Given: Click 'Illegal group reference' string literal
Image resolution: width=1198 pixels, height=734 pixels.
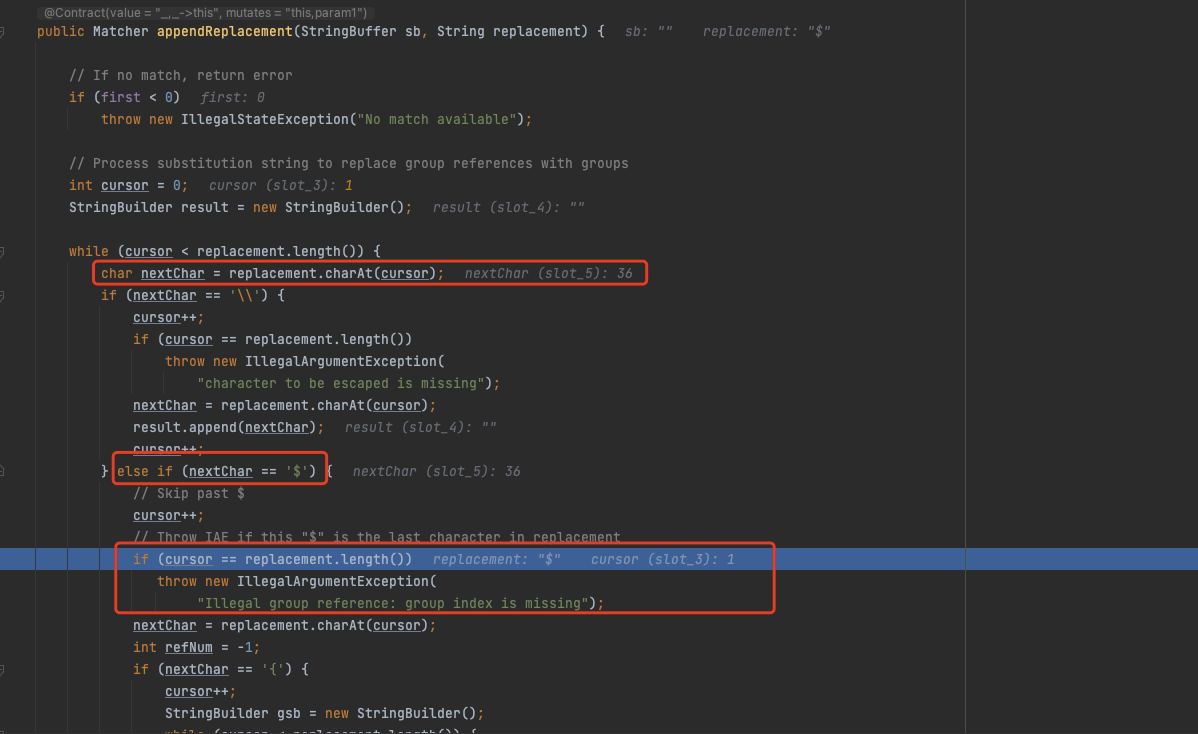Looking at the screenshot, I should point(395,603).
